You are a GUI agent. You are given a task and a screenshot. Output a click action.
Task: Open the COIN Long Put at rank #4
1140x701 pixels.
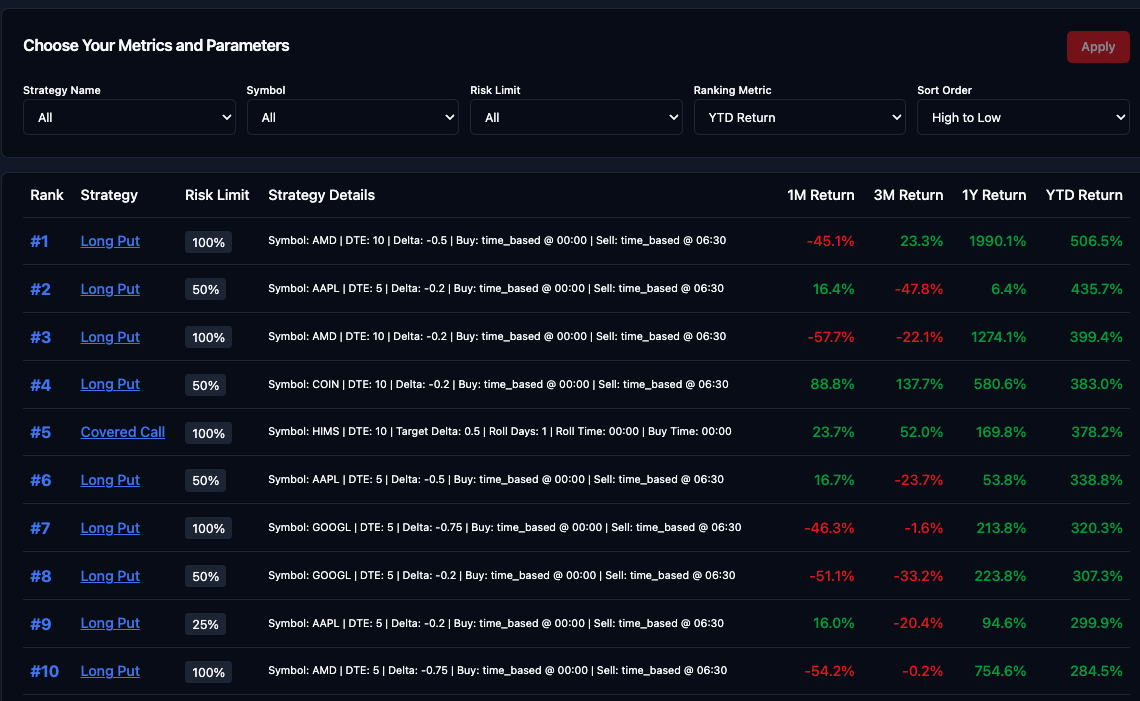tap(110, 384)
